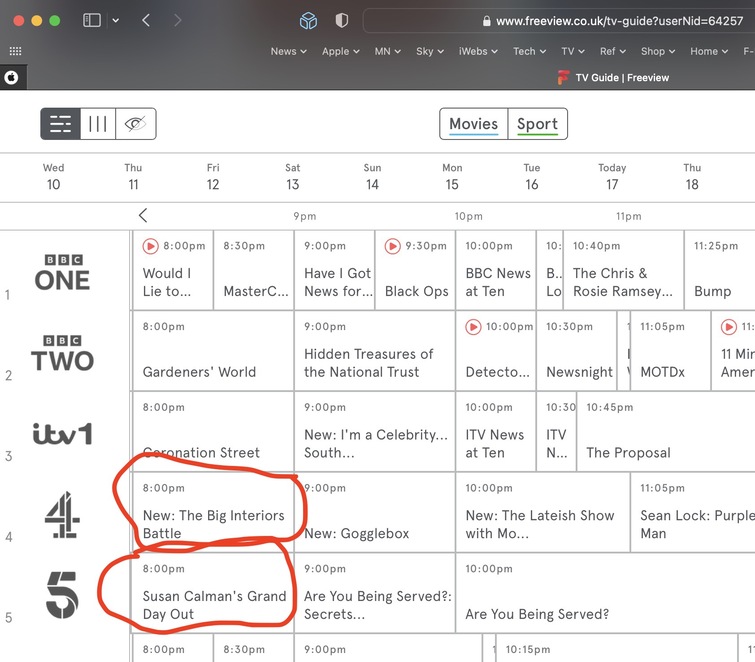
Task: Click the Channel 4 logo
Action: [63, 514]
